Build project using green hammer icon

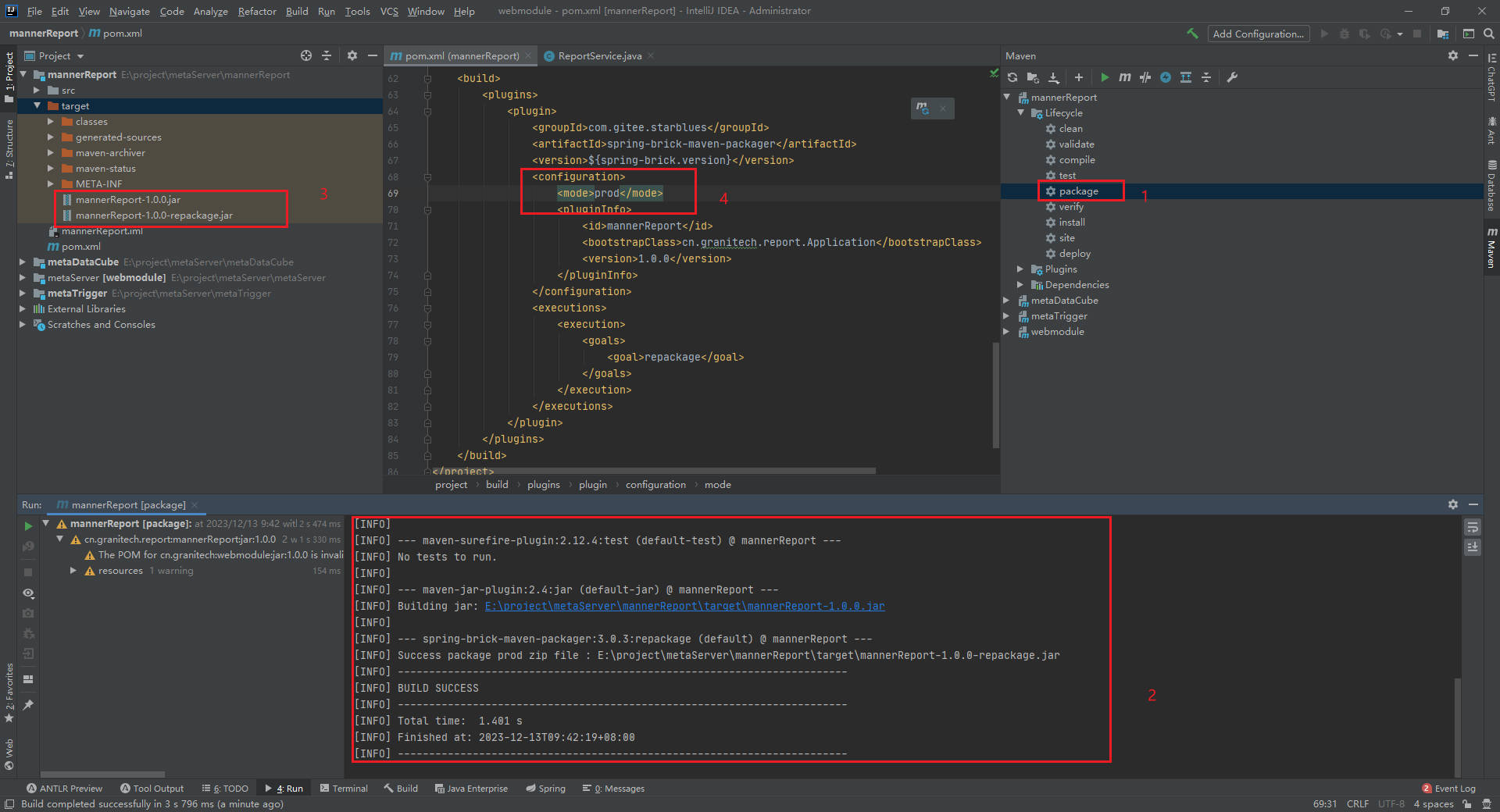(1192, 34)
